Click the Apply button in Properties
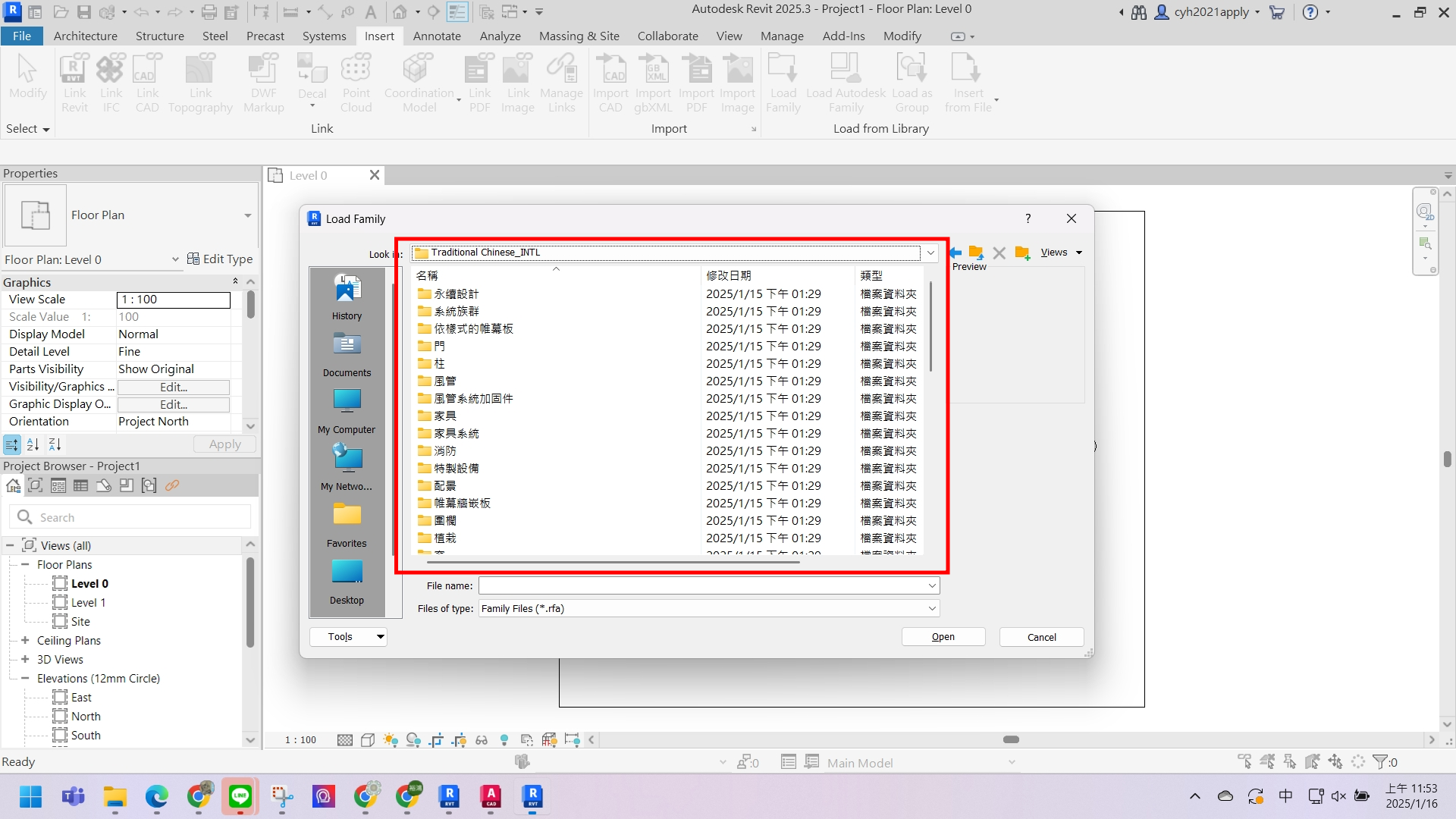1456x819 pixels. pos(224,444)
